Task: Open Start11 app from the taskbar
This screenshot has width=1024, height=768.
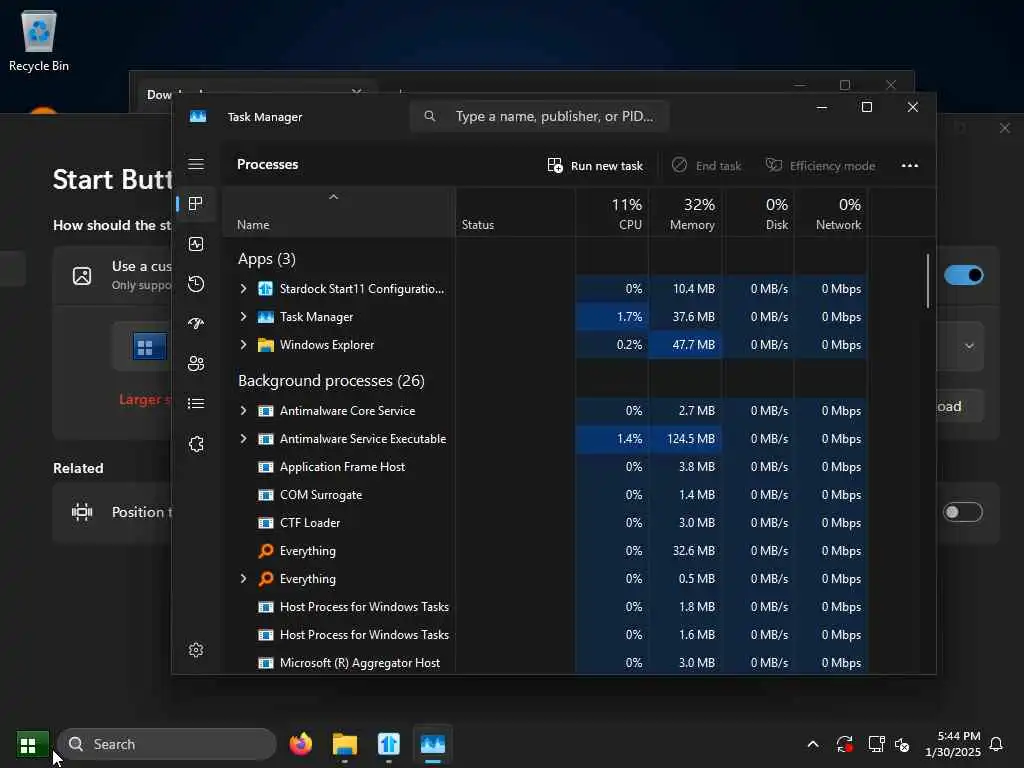Action: pos(389,744)
